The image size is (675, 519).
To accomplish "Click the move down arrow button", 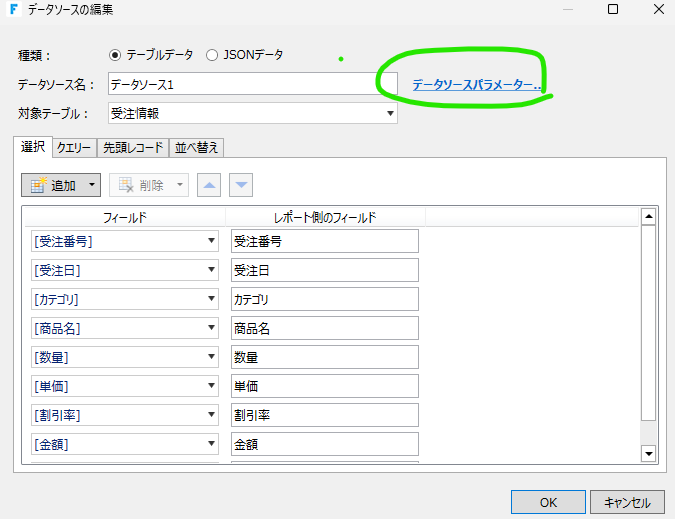I will click(241, 185).
